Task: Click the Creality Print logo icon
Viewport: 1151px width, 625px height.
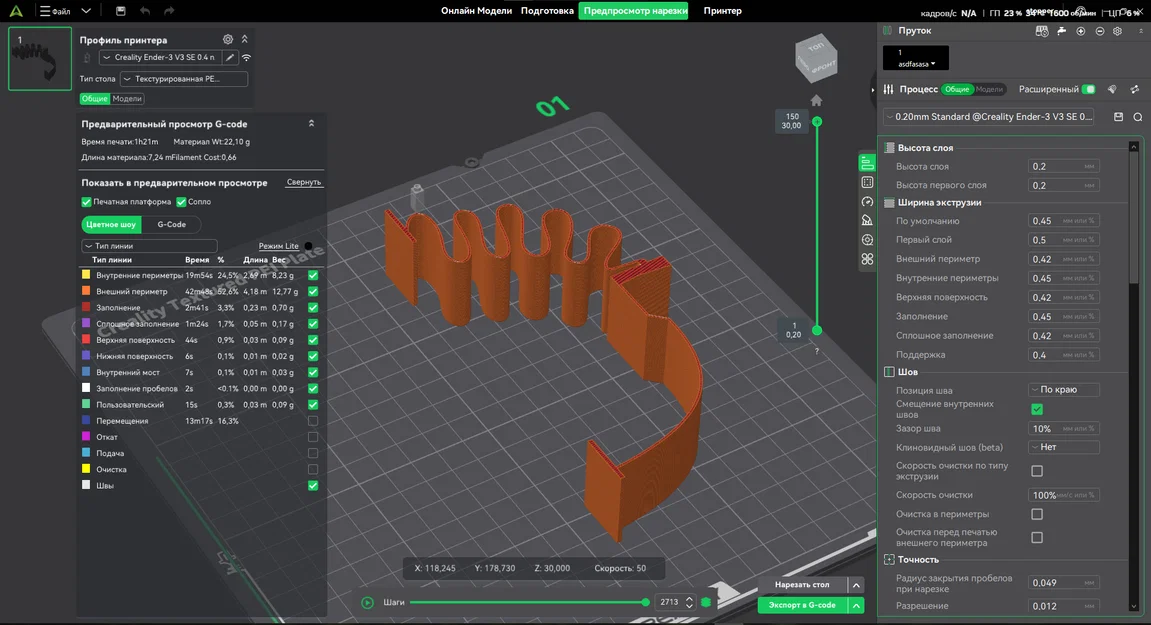Action: 15,11
